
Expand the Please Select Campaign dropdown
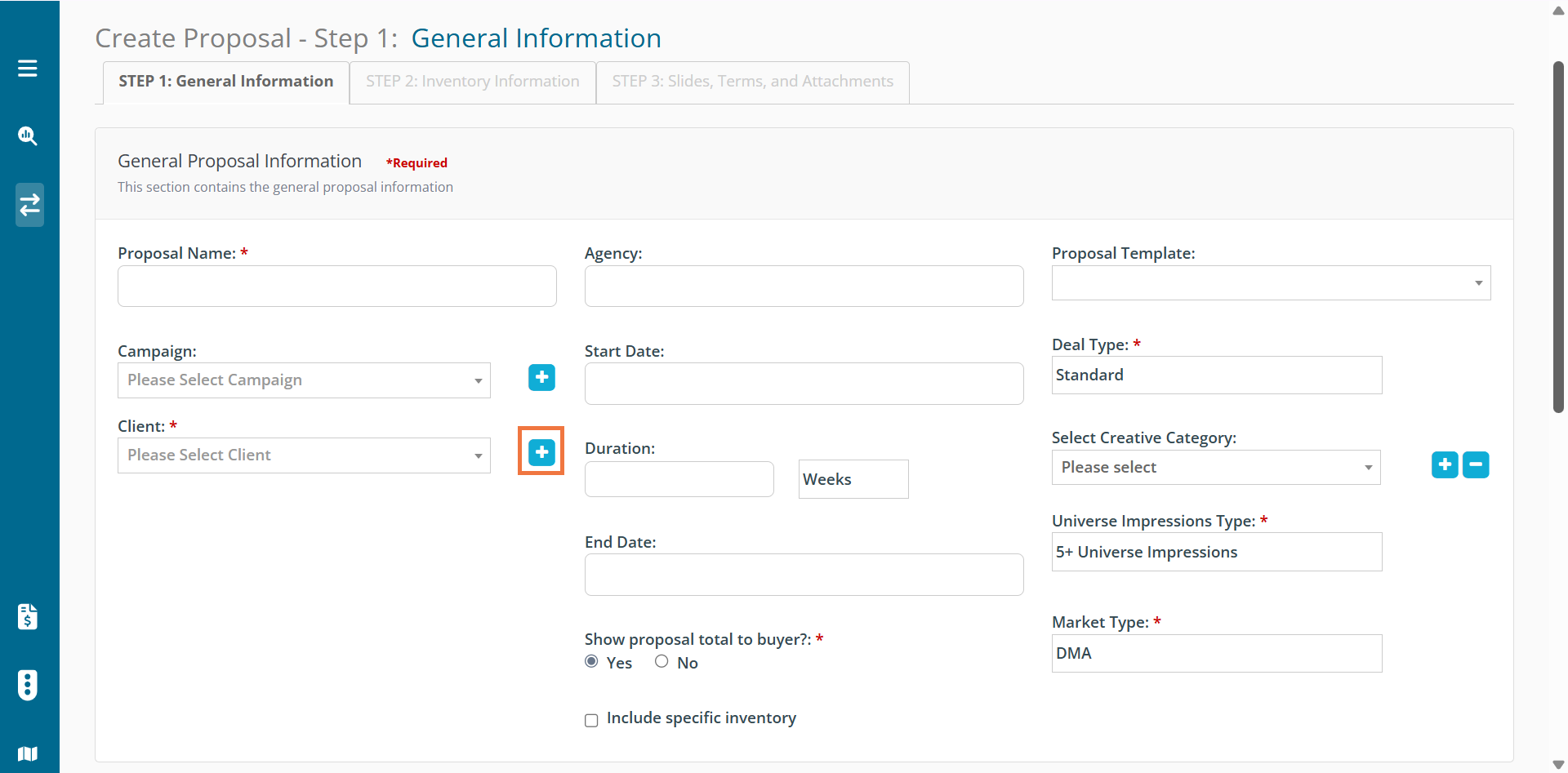click(x=304, y=380)
